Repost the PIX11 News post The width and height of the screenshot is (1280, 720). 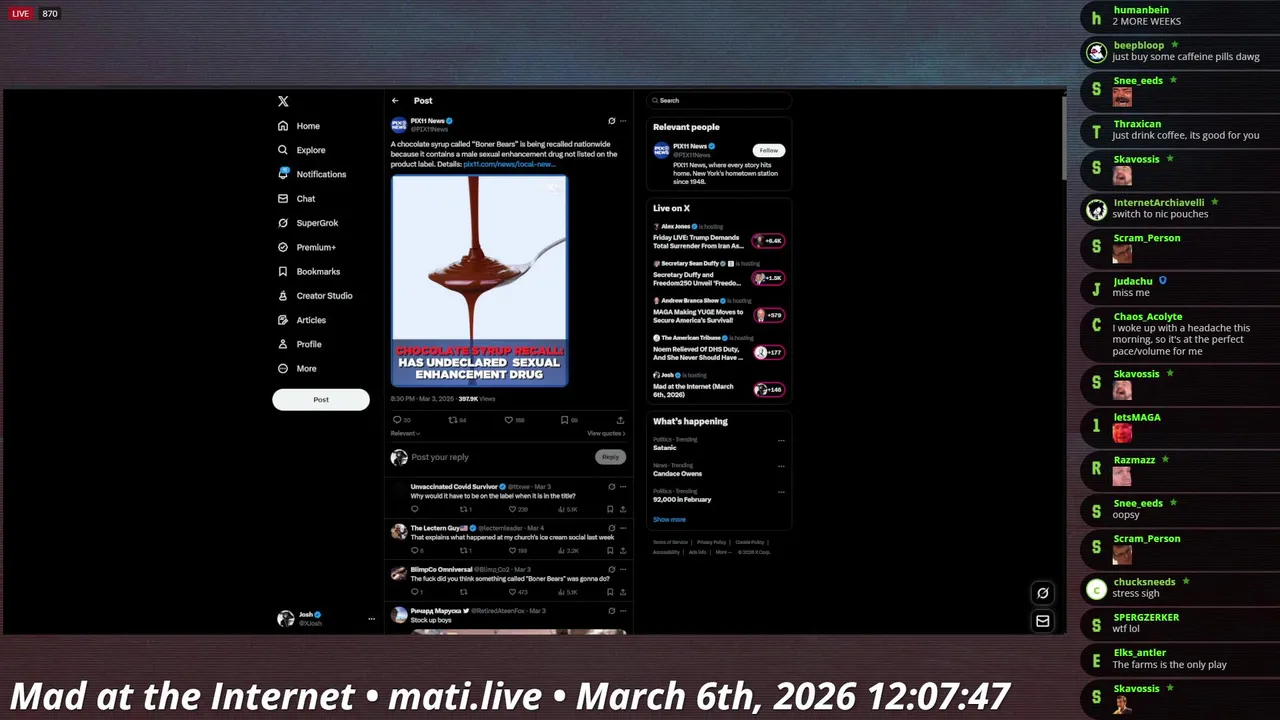coord(452,420)
